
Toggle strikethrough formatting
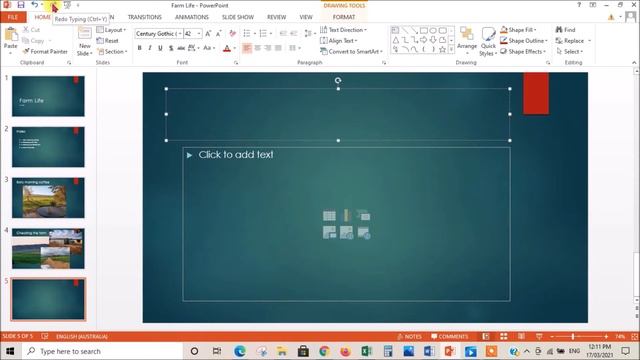tap(181, 48)
